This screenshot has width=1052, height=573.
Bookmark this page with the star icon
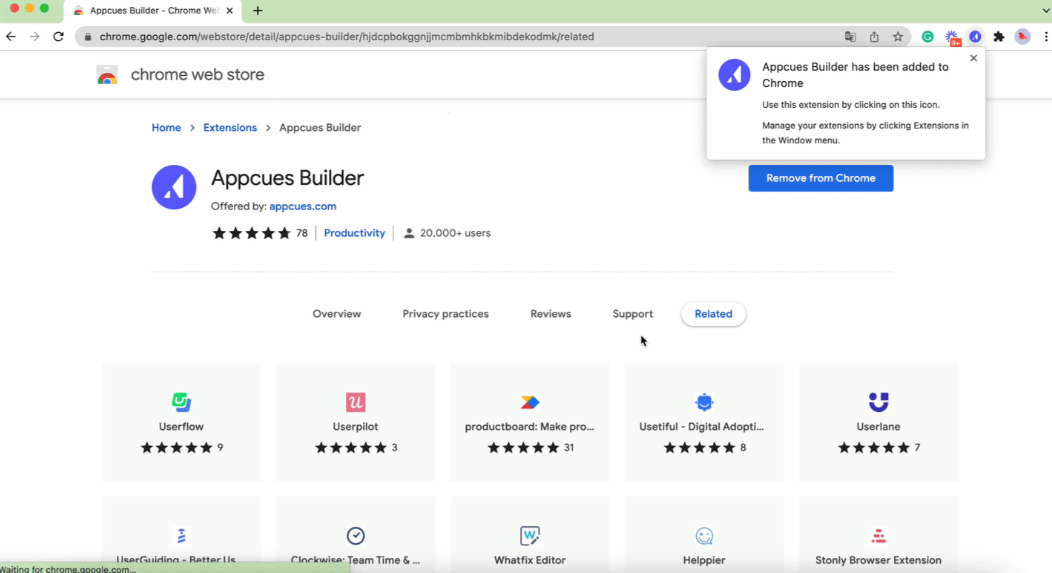point(898,37)
